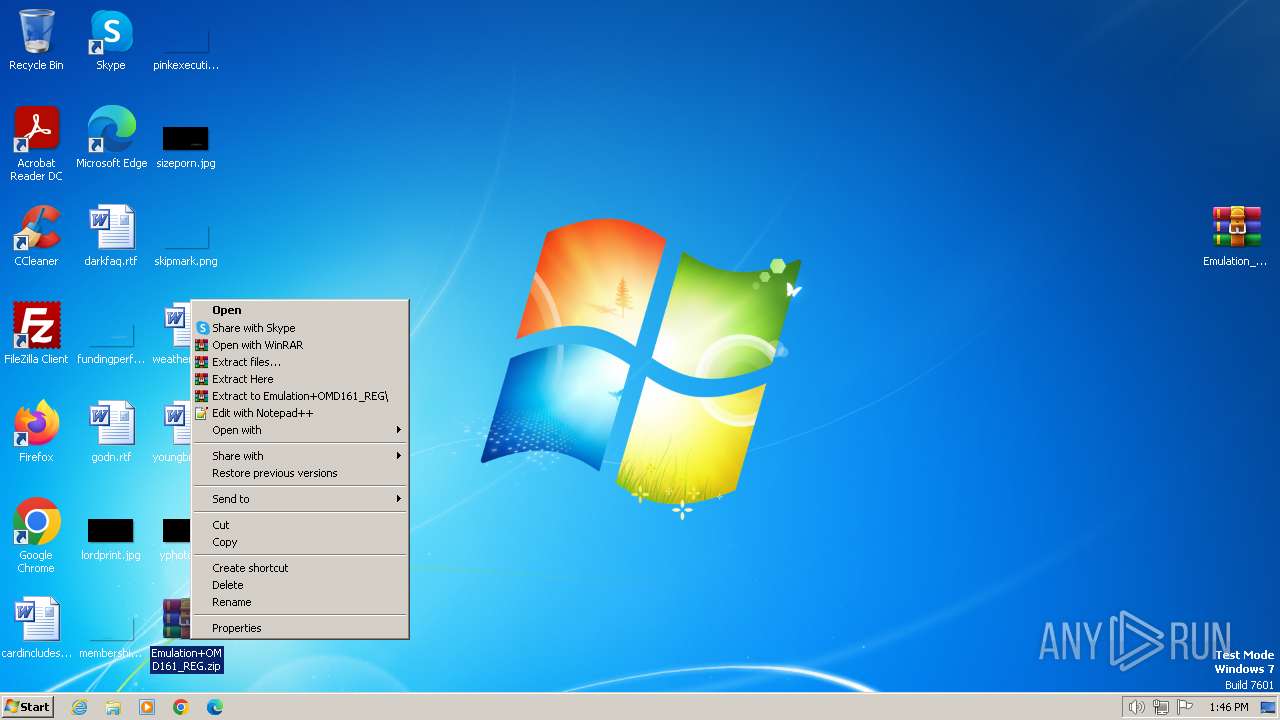Open the Recycle Bin desktop icon
The width and height of the screenshot is (1280, 720).
pyautogui.click(x=36, y=40)
